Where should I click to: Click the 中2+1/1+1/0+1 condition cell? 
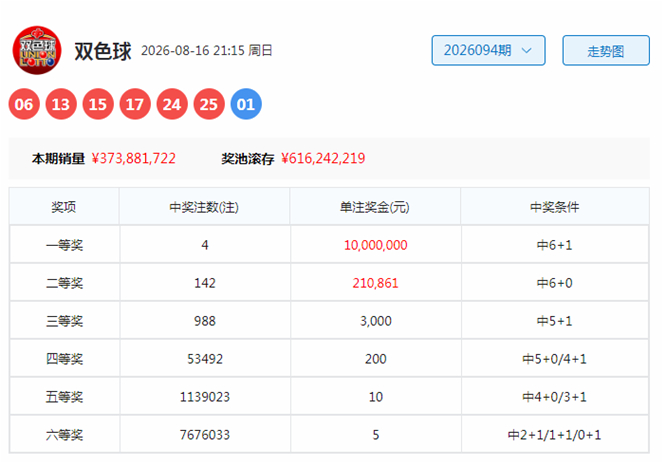point(555,435)
